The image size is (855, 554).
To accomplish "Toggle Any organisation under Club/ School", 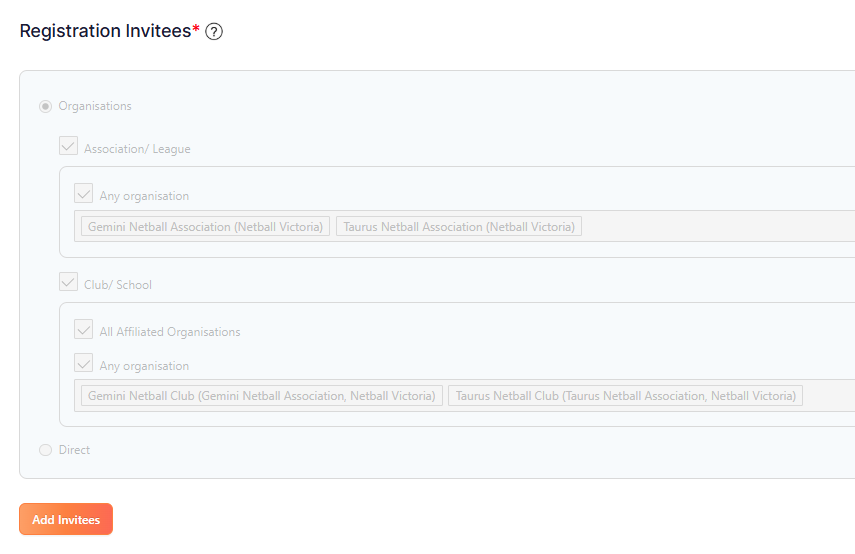I will [x=84, y=364].
